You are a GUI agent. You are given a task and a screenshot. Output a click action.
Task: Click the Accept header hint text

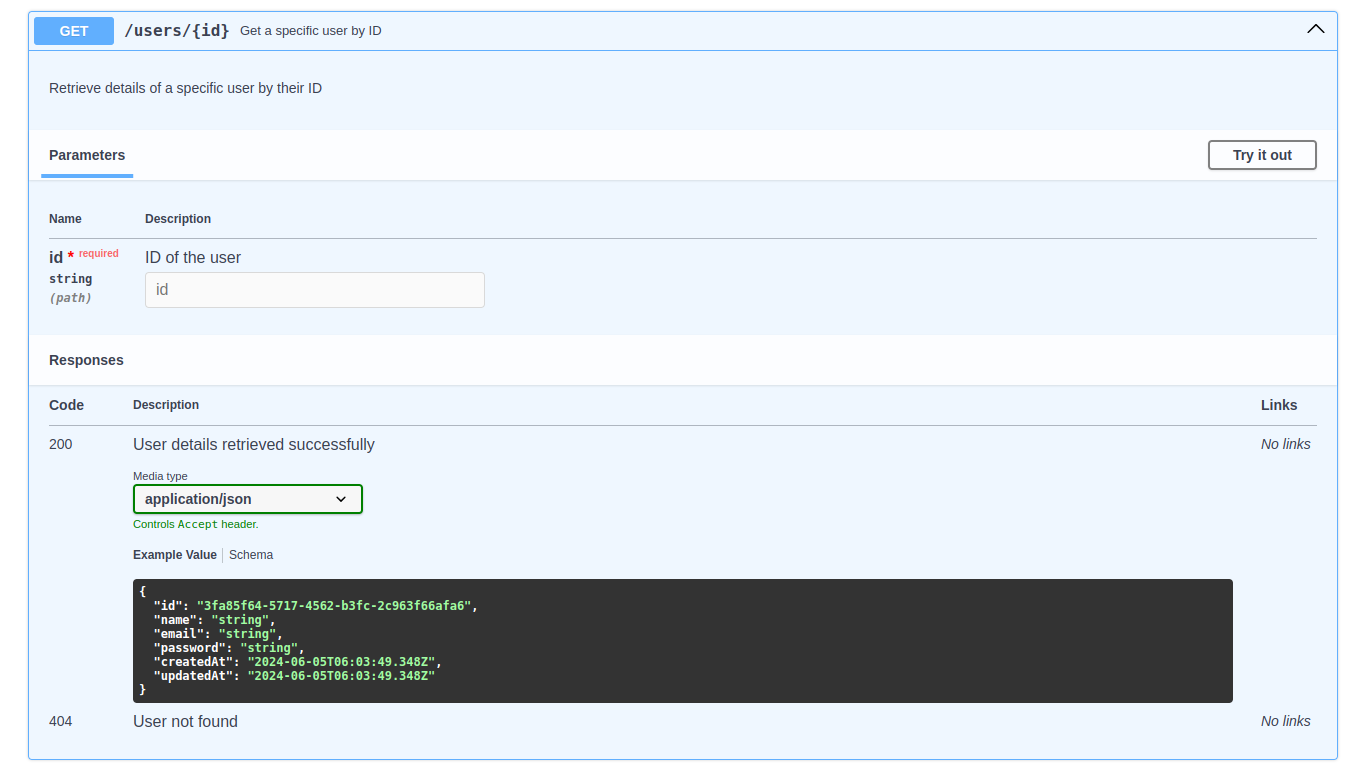[x=196, y=523]
